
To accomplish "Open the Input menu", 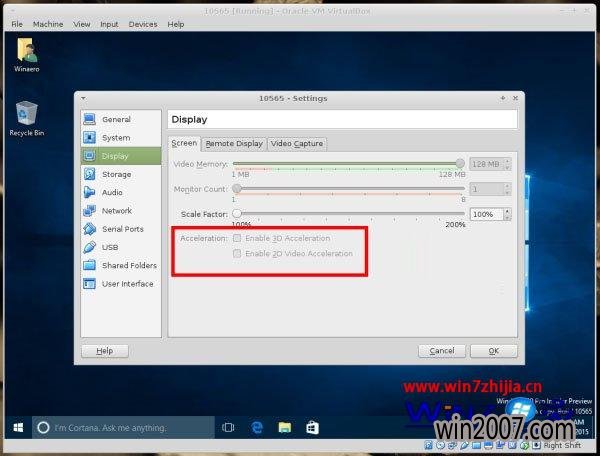I will pyautogui.click(x=109, y=24).
